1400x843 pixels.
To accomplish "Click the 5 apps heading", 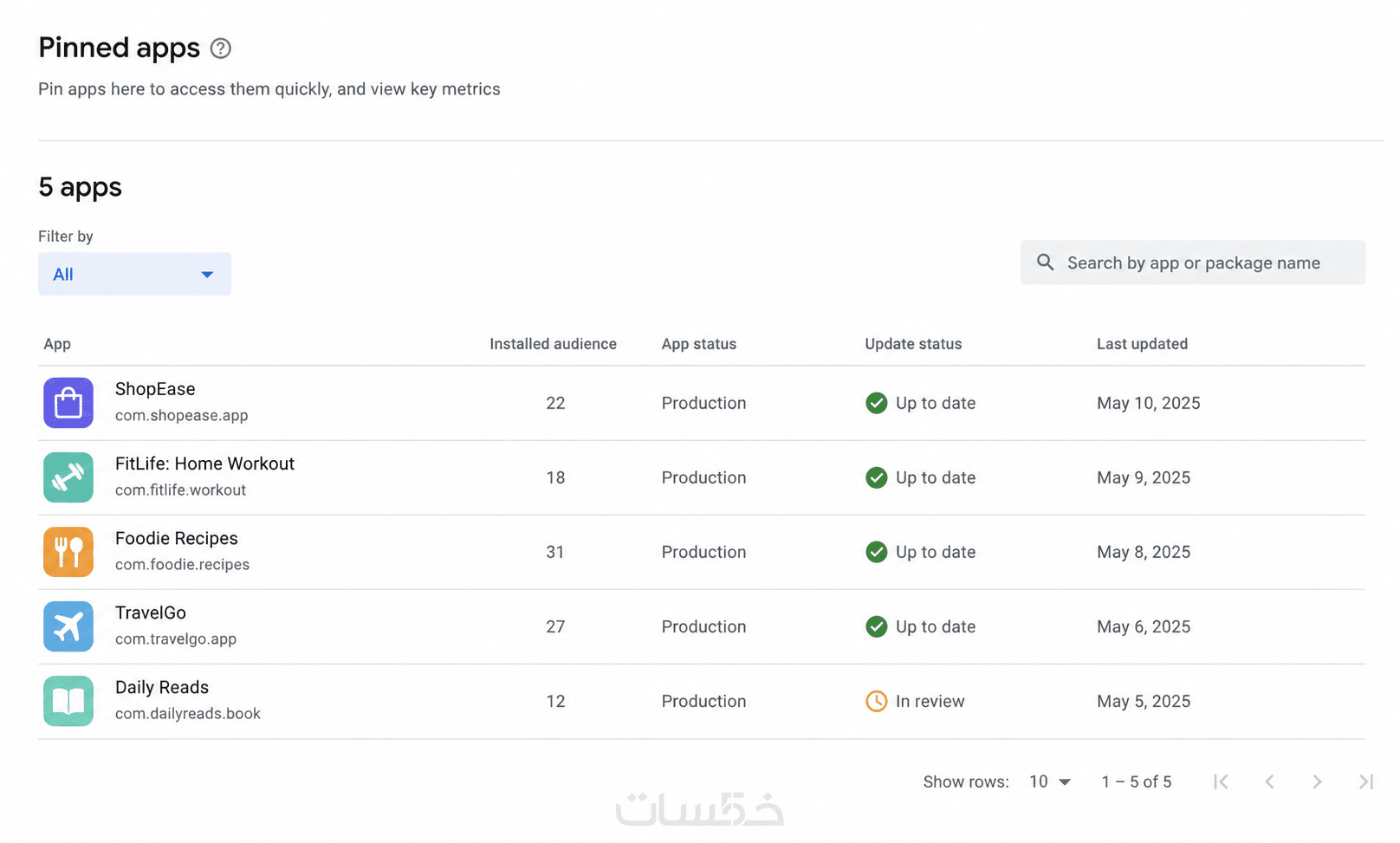I will pos(80,187).
